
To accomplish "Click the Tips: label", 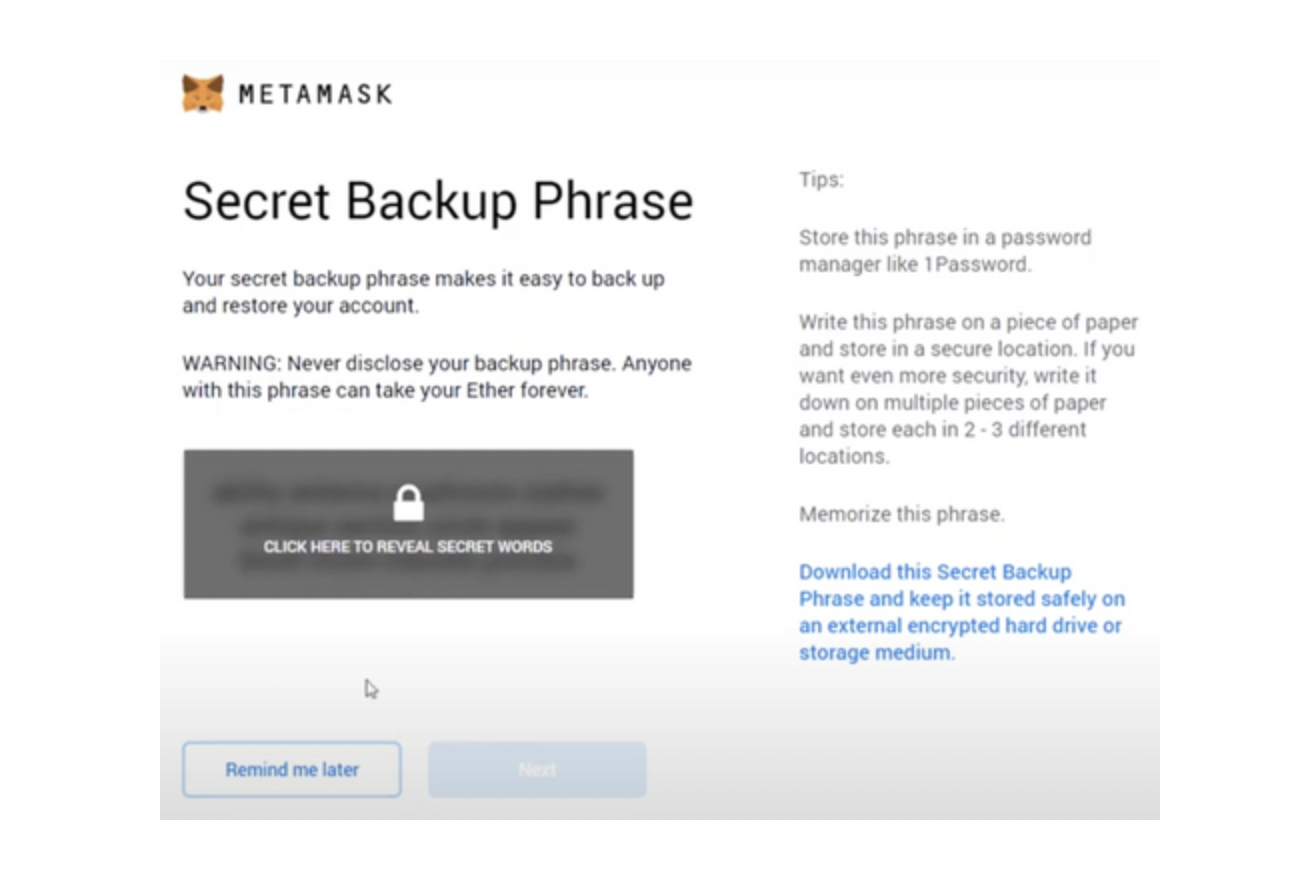I will tap(821, 180).
